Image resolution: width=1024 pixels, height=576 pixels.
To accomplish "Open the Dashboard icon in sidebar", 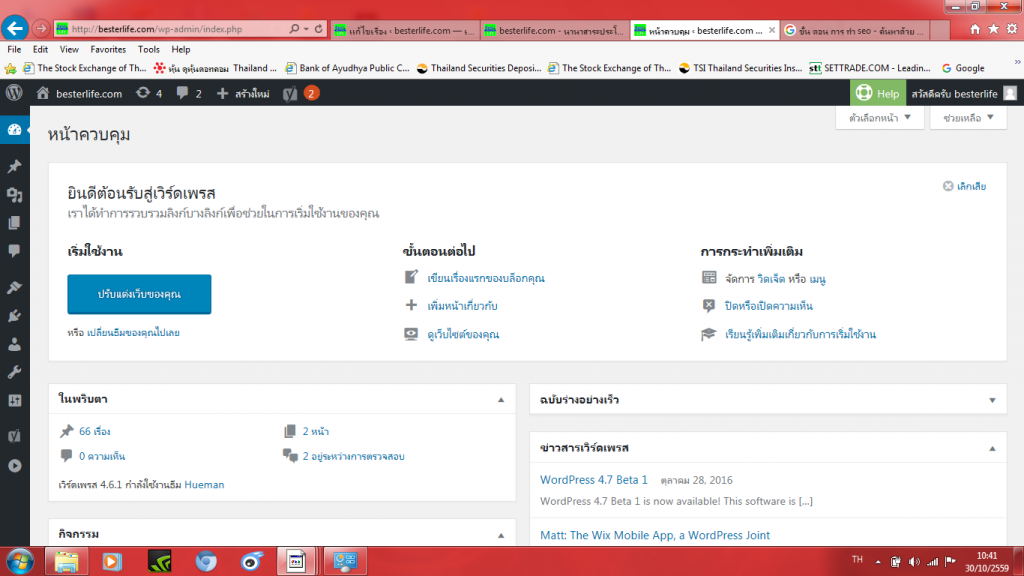I will [14, 129].
